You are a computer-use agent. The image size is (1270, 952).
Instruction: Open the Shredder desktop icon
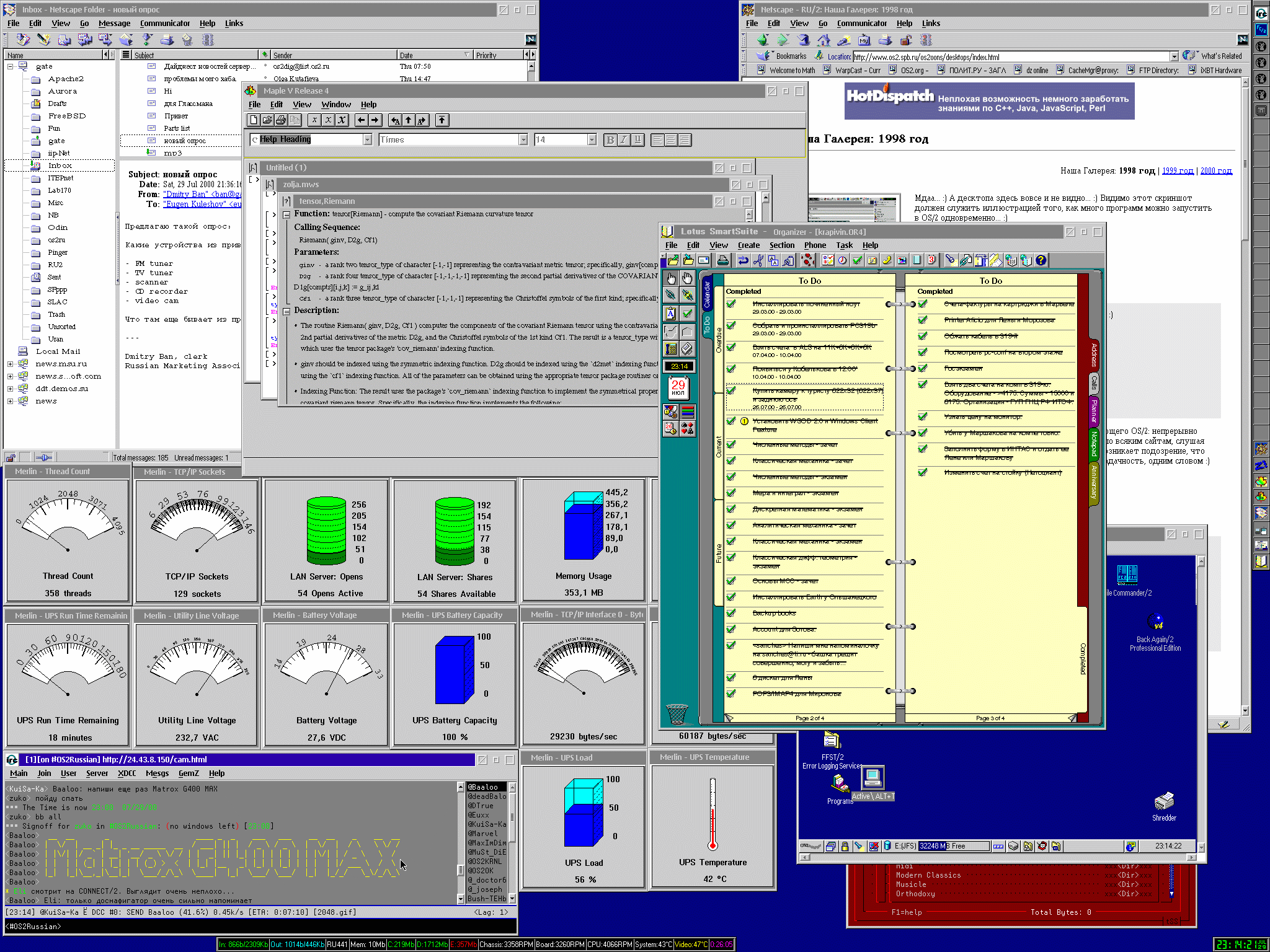(1164, 805)
